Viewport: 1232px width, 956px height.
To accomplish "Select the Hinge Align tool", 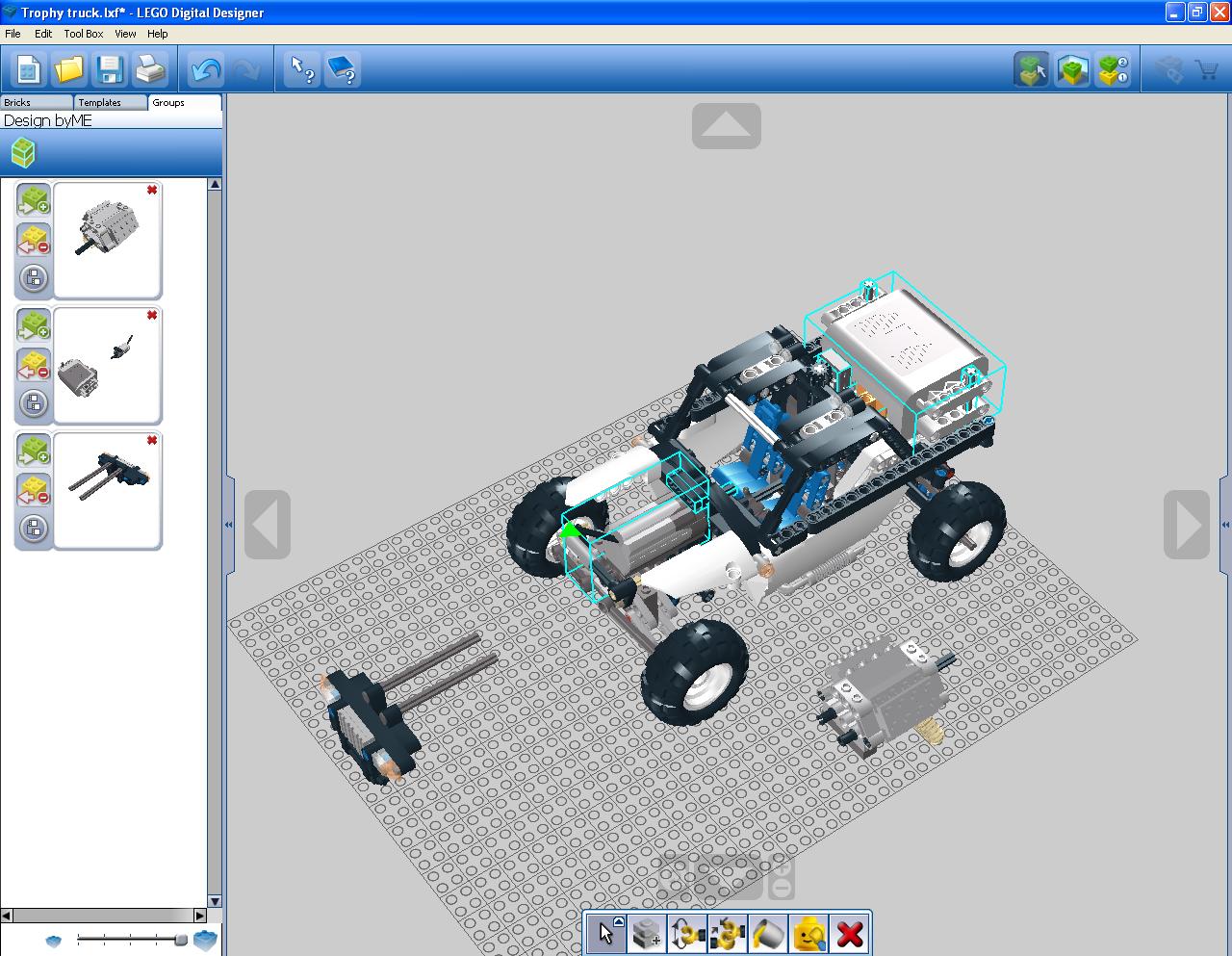I will 728,934.
